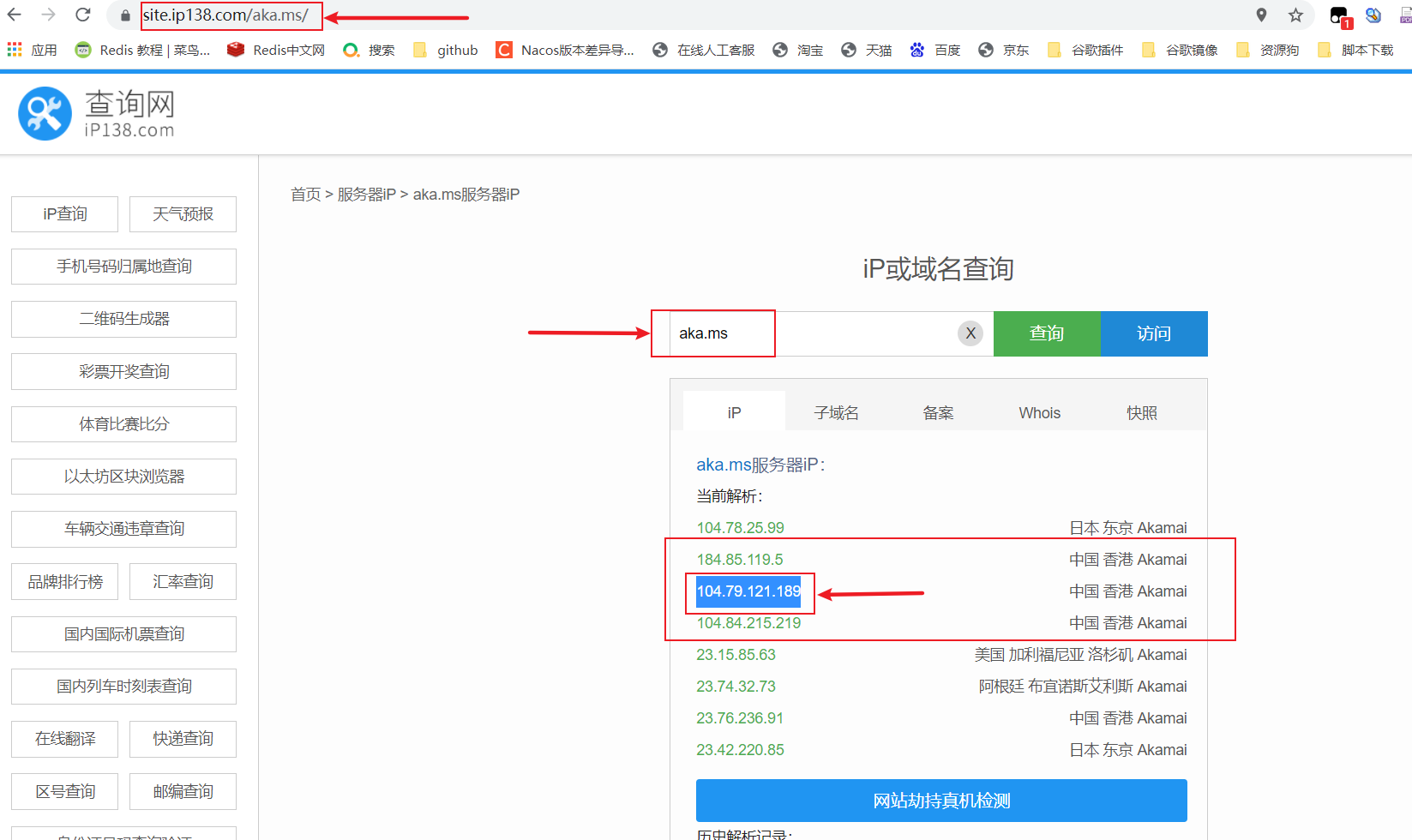The width and height of the screenshot is (1412, 840).
Task: Click the location pin icon in address bar
Action: pyautogui.click(x=1261, y=15)
